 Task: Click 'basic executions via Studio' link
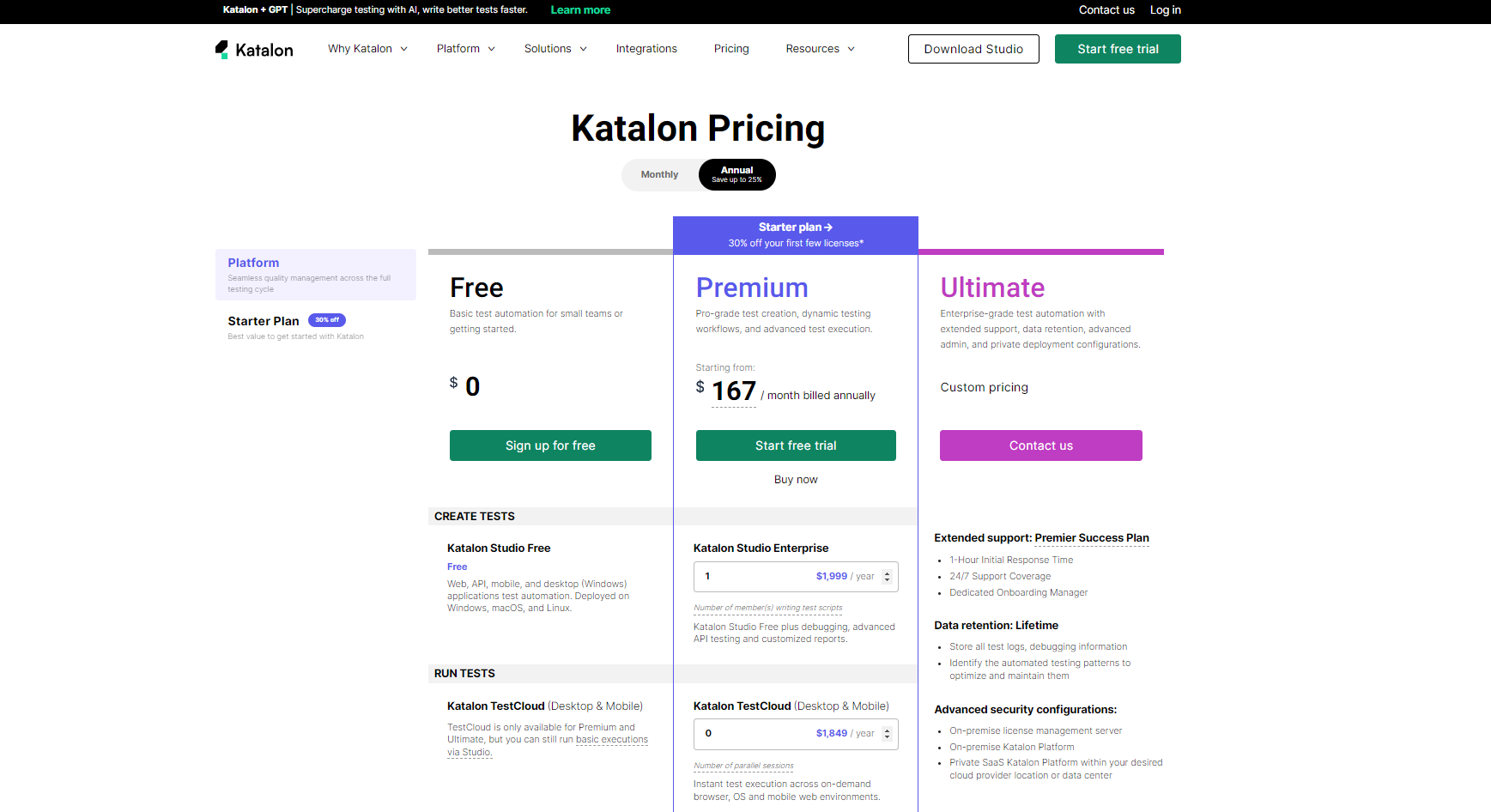(x=612, y=740)
